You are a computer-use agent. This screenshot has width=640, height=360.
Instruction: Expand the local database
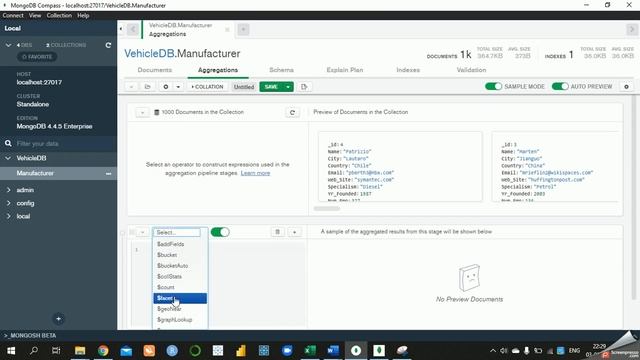(x=8, y=216)
